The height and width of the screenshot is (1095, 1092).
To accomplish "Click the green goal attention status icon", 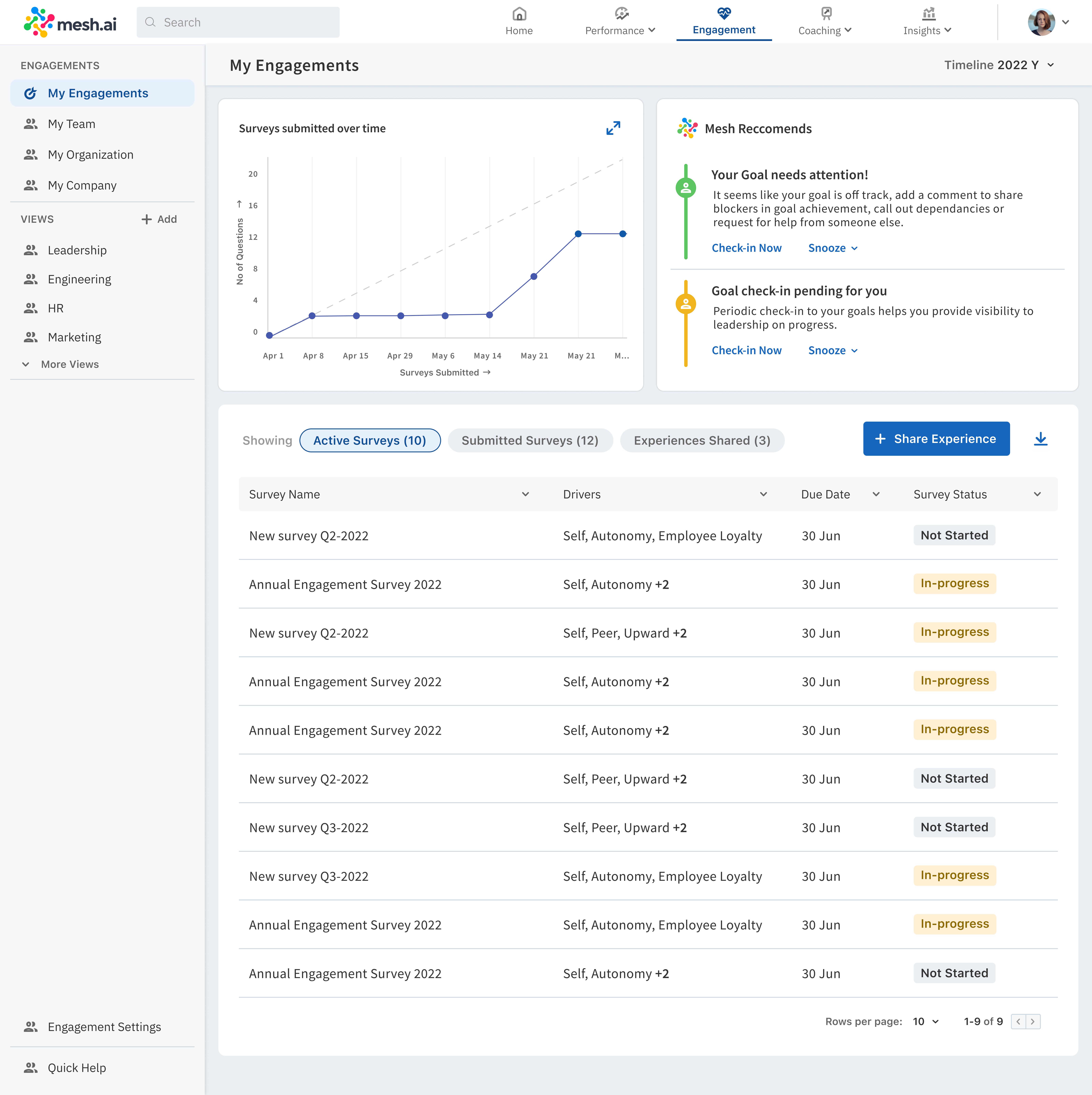I will pos(686,188).
